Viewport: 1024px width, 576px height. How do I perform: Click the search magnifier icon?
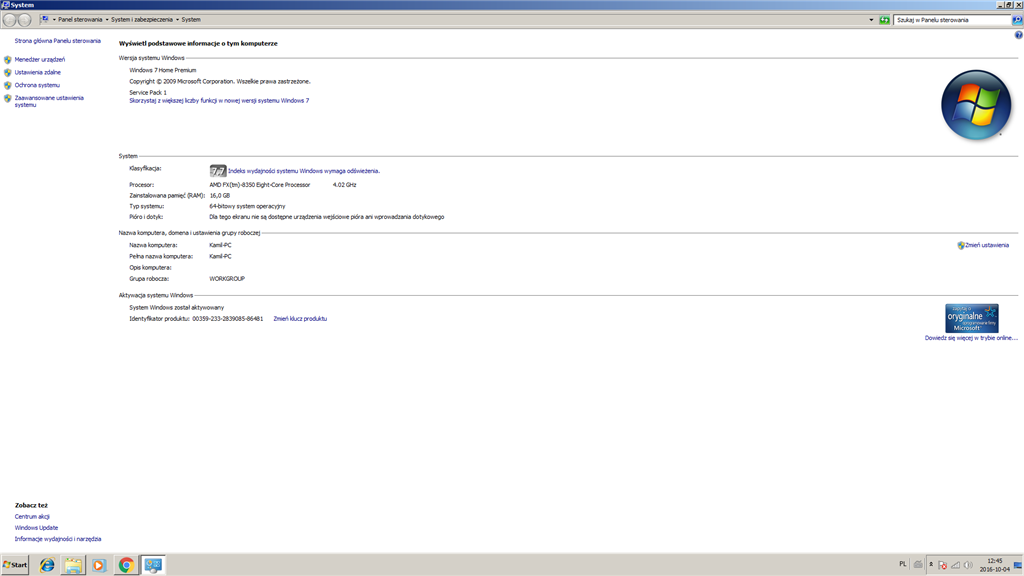pos(1017,20)
